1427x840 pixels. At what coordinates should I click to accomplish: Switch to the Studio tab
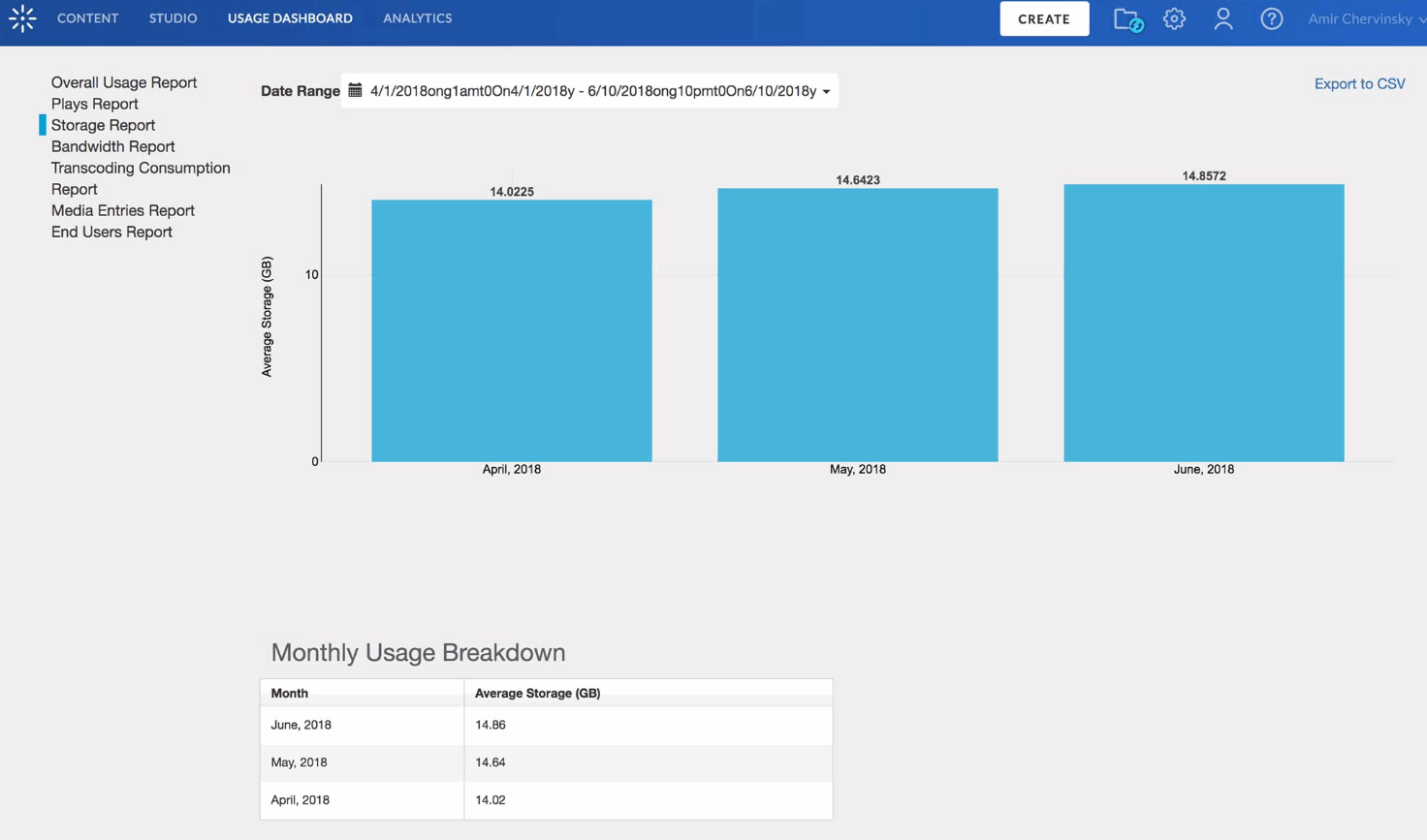pos(173,18)
